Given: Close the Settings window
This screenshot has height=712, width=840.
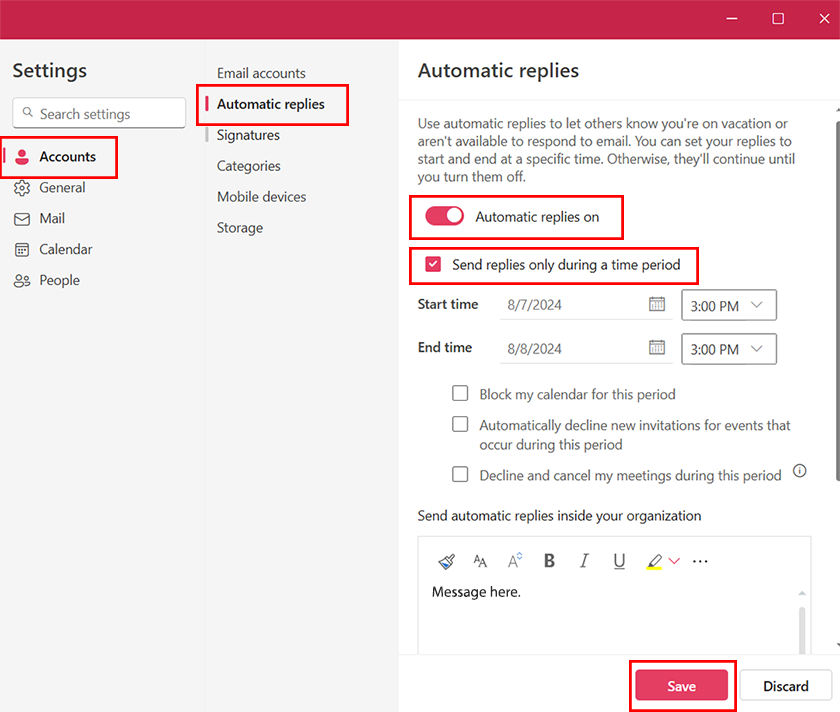Looking at the screenshot, I should pos(824,19).
